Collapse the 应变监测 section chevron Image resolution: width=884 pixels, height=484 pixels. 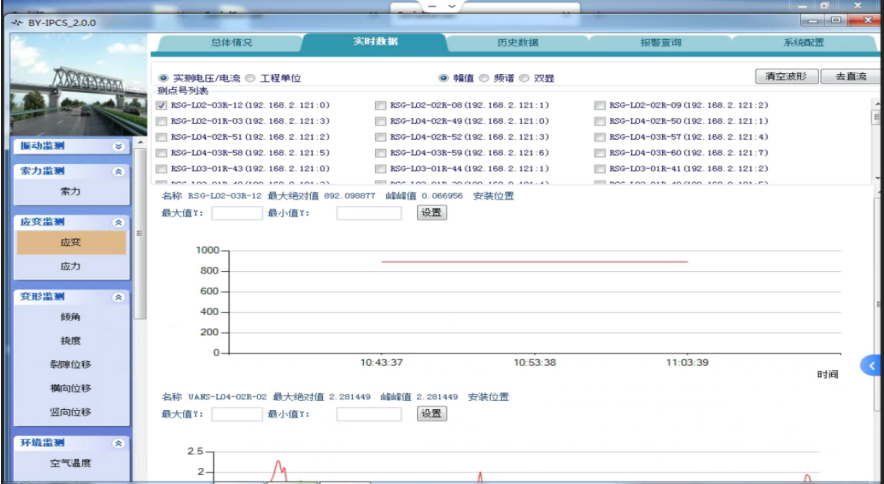pyautogui.click(x=118, y=222)
